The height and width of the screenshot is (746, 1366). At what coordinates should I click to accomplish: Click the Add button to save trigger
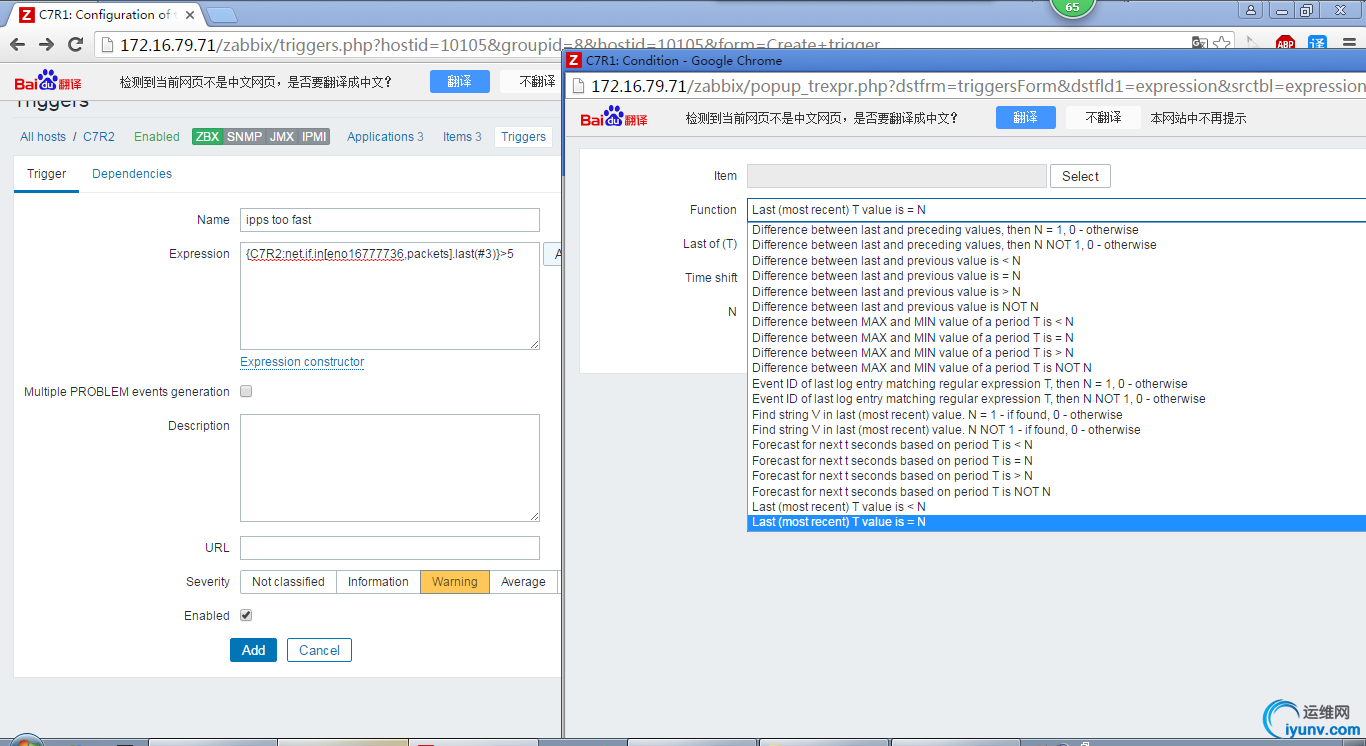(x=253, y=649)
